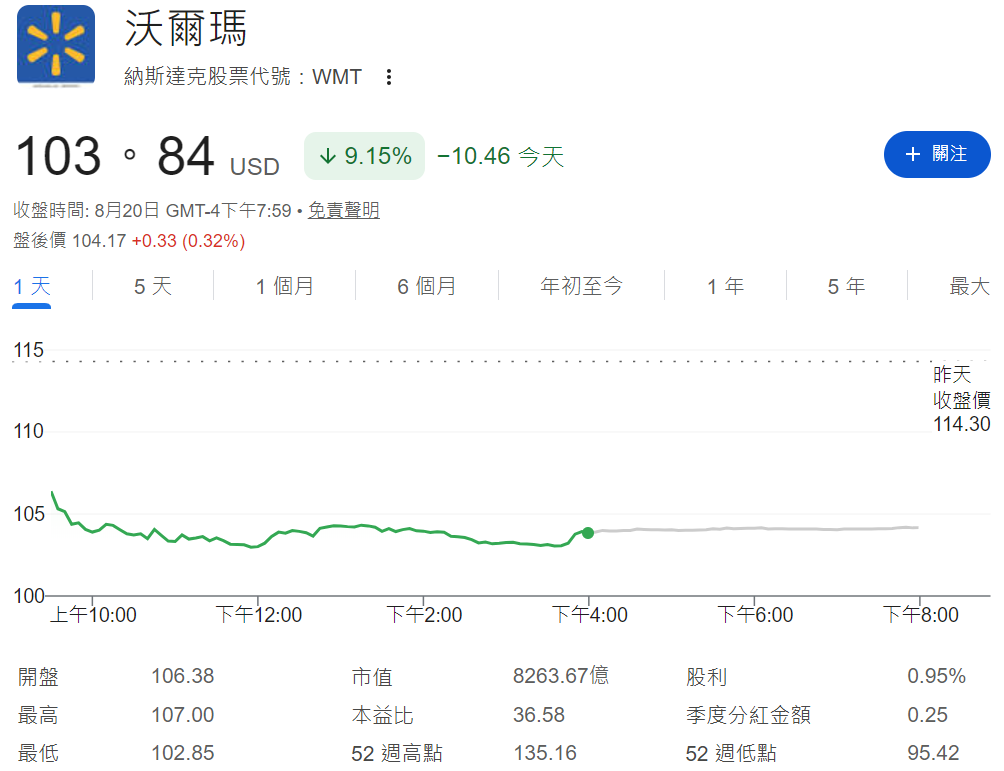Click the 上午10:00 time axis label
The width and height of the screenshot is (1004, 771).
click(x=93, y=615)
